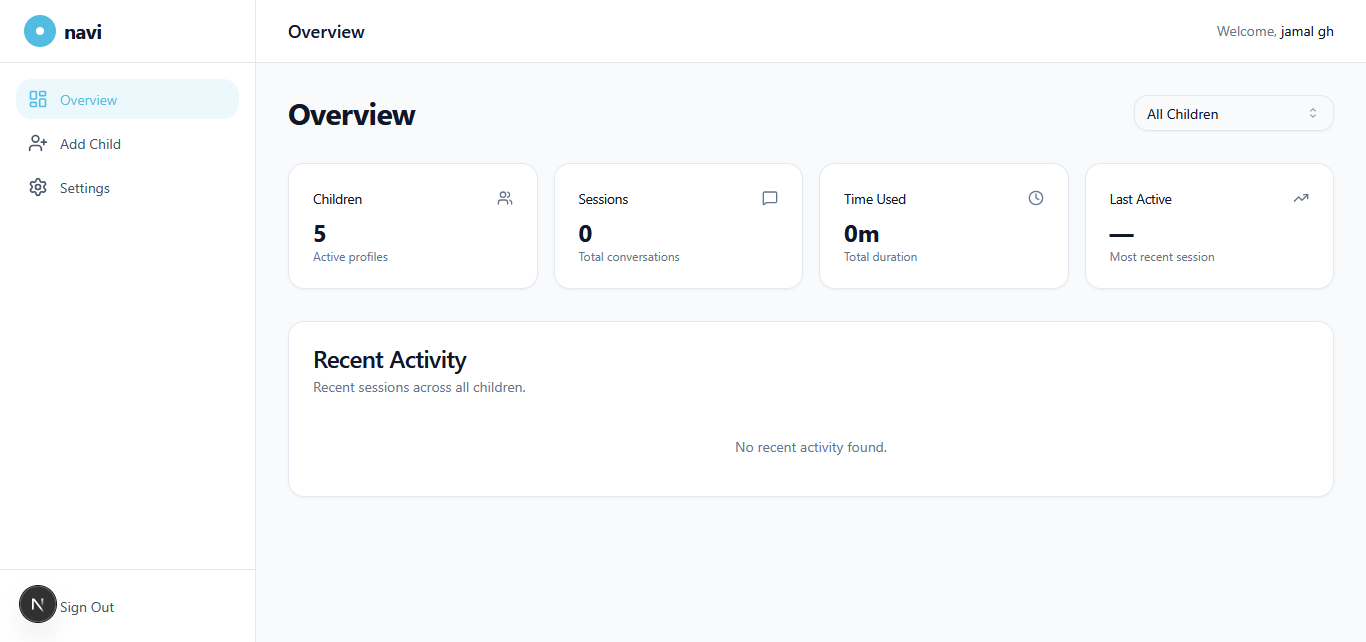Click the Children count value 5
1366x642 pixels.
click(x=320, y=233)
